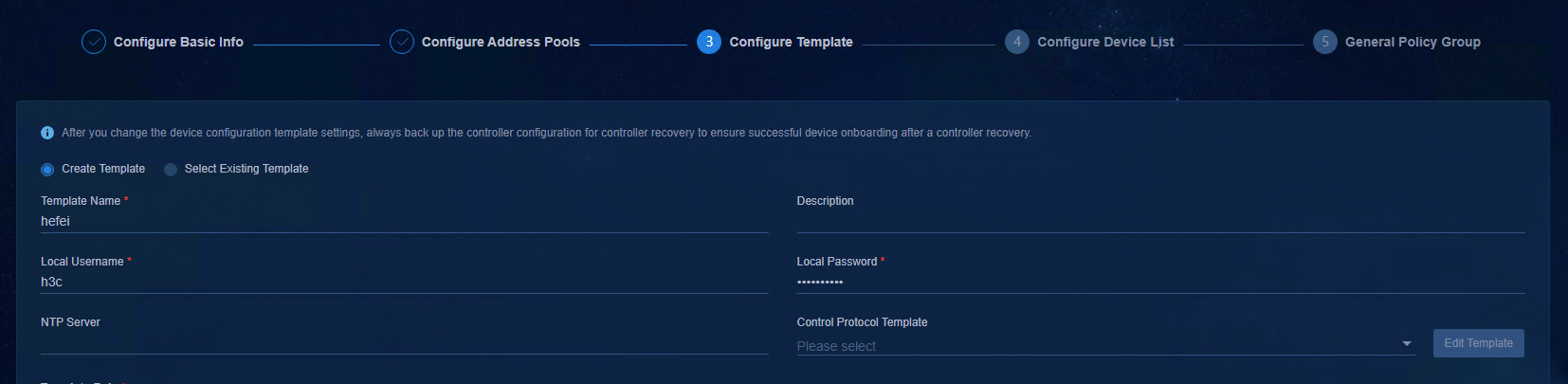The image size is (1568, 384).
Task: Select the Create Template radio button
Action: pos(47,170)
